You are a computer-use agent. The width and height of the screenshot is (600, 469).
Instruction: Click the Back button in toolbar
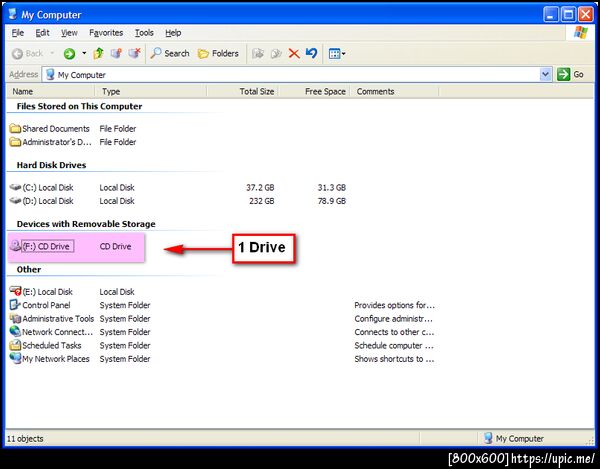(28, 54)
